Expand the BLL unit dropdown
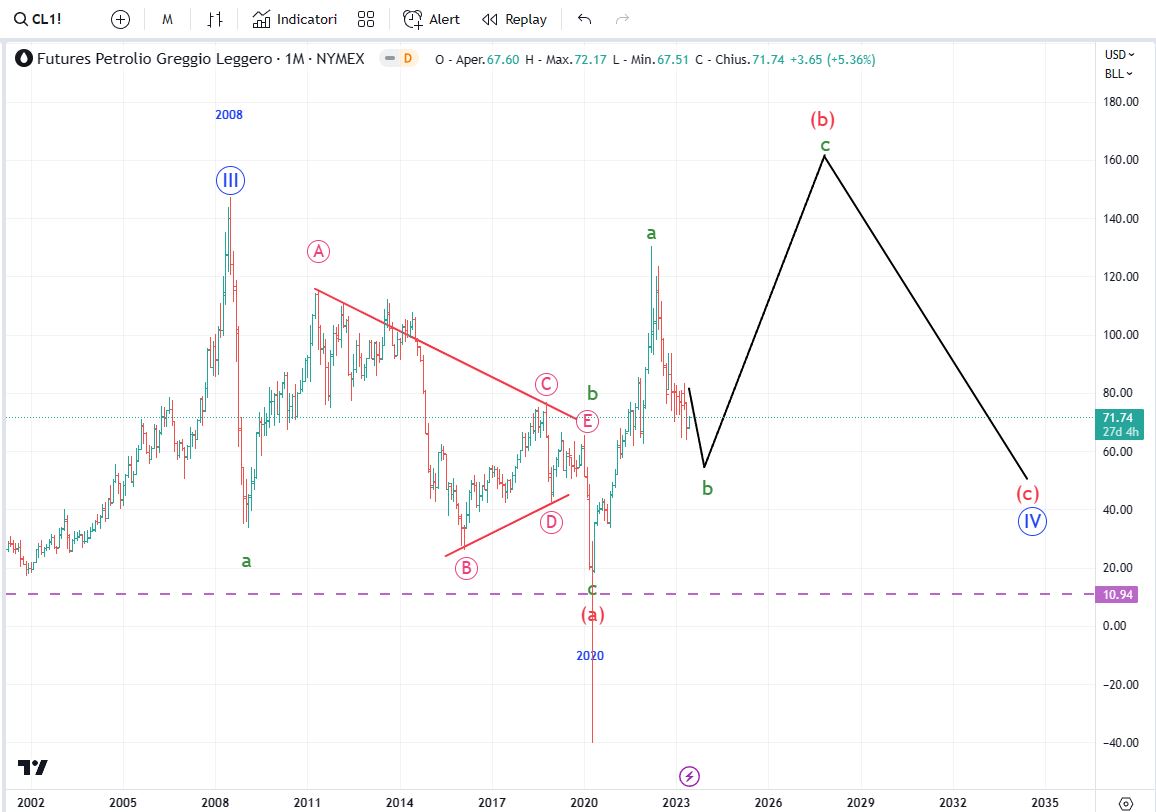 (1118, 74)
